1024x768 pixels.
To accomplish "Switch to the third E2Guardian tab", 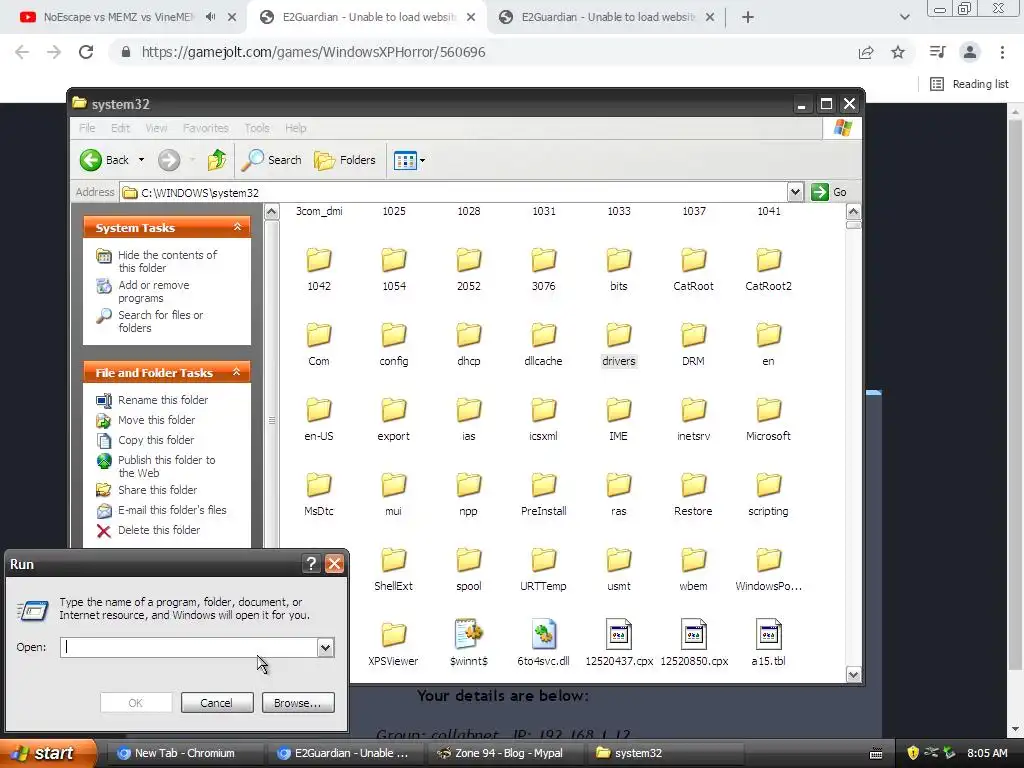I will coord(607,17).
